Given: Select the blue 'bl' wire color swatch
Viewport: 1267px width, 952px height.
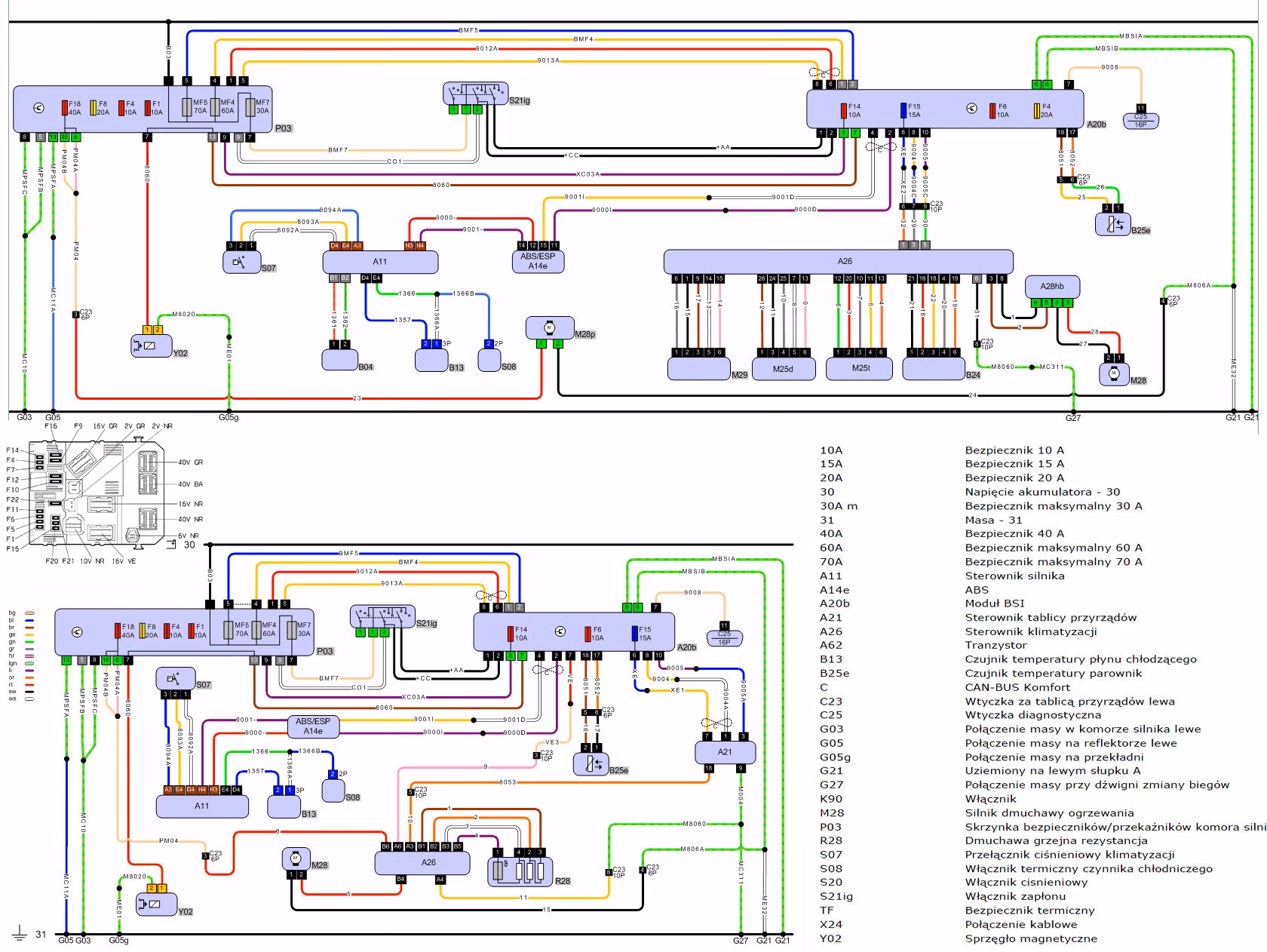Looking at the screenshot, I should point(30,620).
